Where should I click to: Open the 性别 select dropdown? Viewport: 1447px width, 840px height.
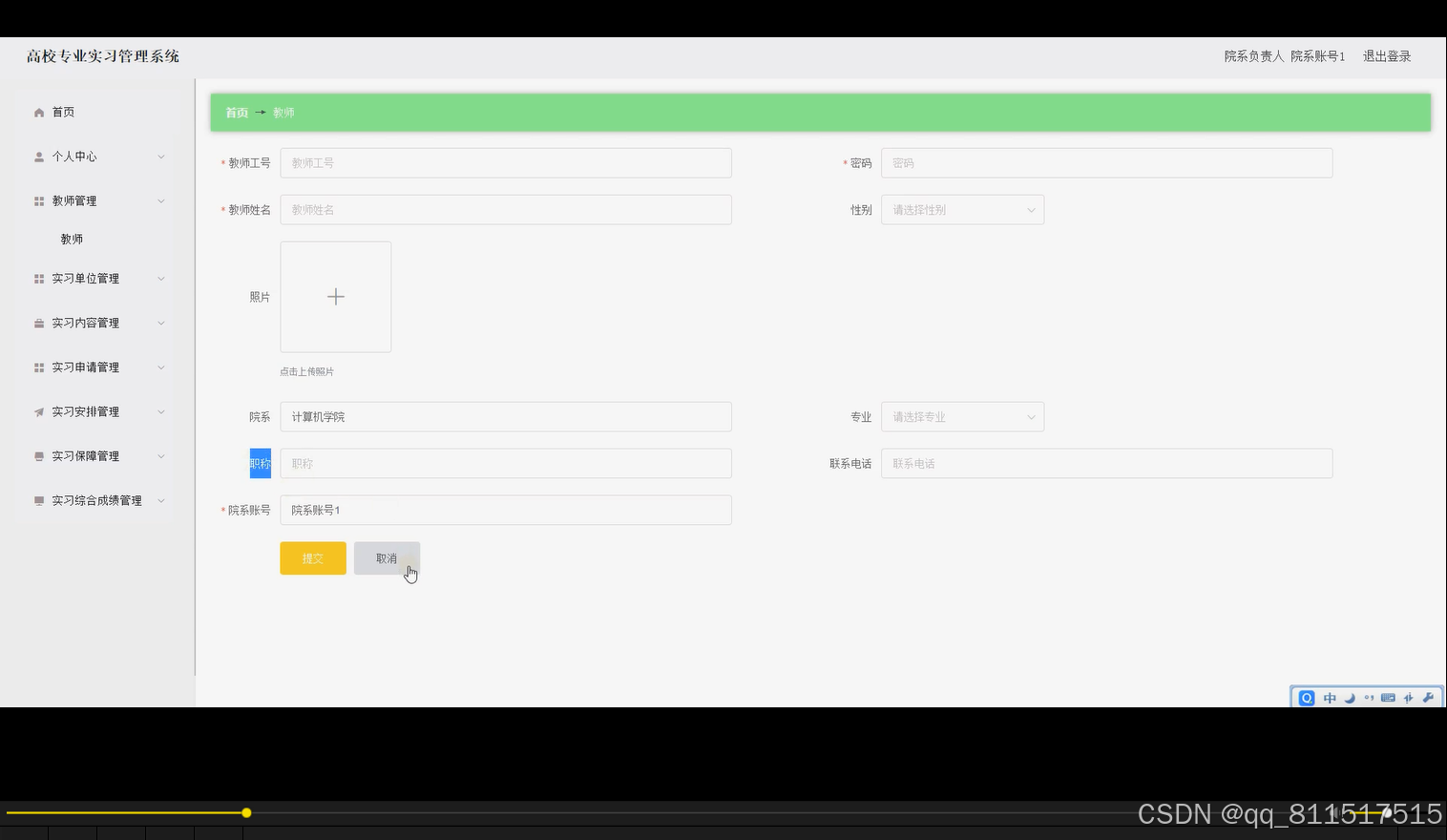pyautogui.click(x=962, y=210)
